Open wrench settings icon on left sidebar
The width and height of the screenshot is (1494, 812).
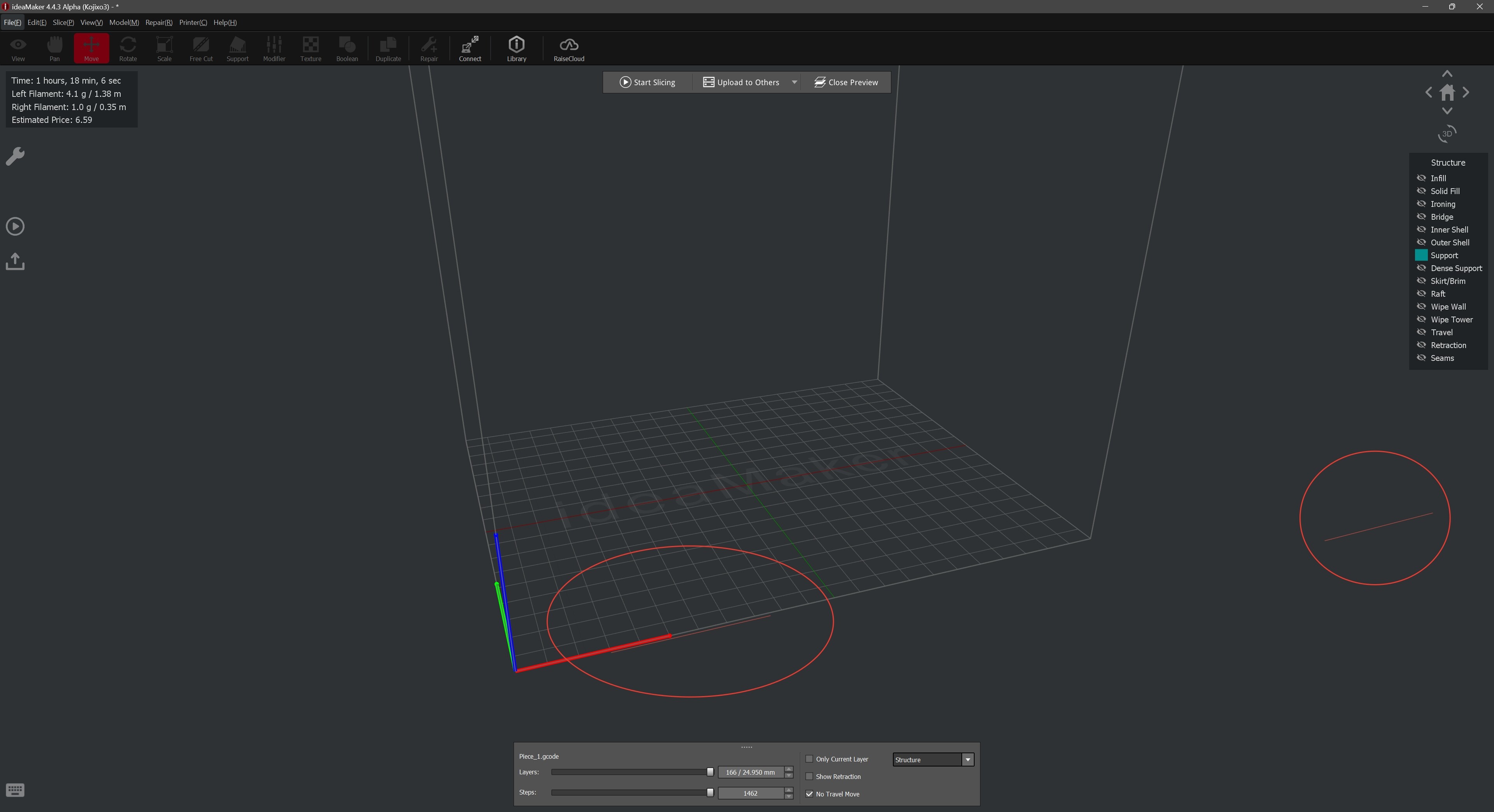pos(15,156)
